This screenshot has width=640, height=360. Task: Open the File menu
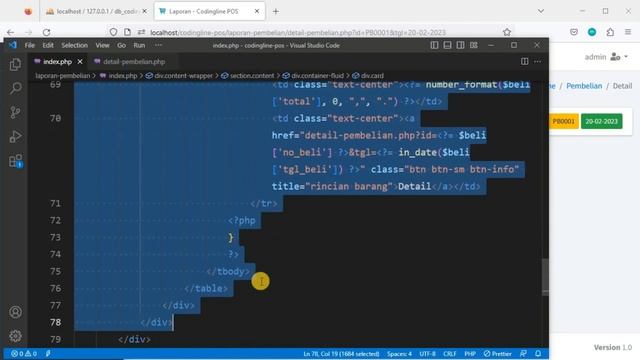click(x=29, y=45)
